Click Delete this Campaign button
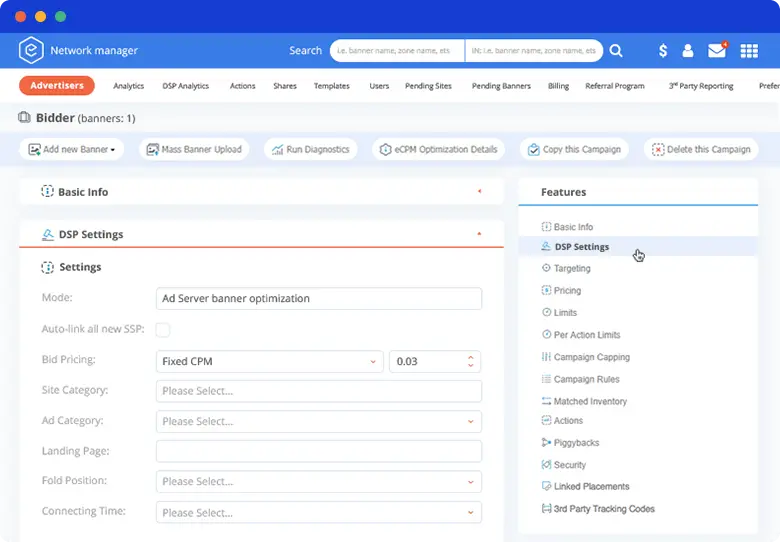Image resolution: width=780 pixels, height=542 pixels. coord(701,149)
